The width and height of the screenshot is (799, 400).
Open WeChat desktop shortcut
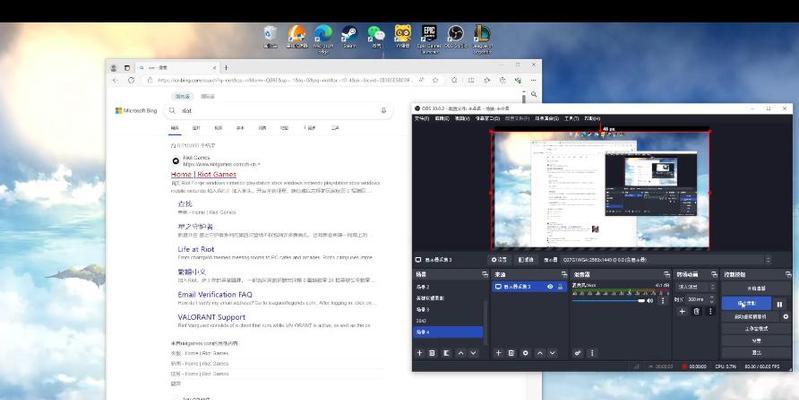tap(376, 37)
